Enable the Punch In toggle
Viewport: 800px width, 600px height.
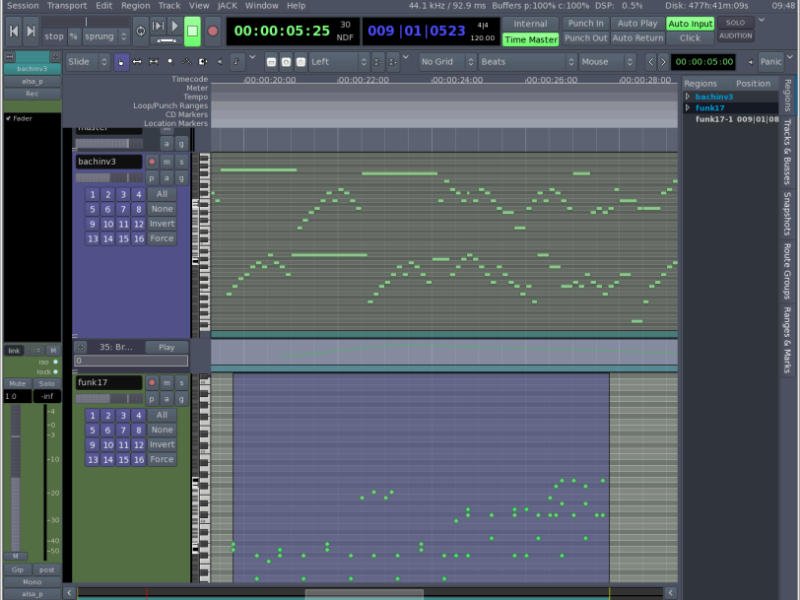[x=585, y=23]
